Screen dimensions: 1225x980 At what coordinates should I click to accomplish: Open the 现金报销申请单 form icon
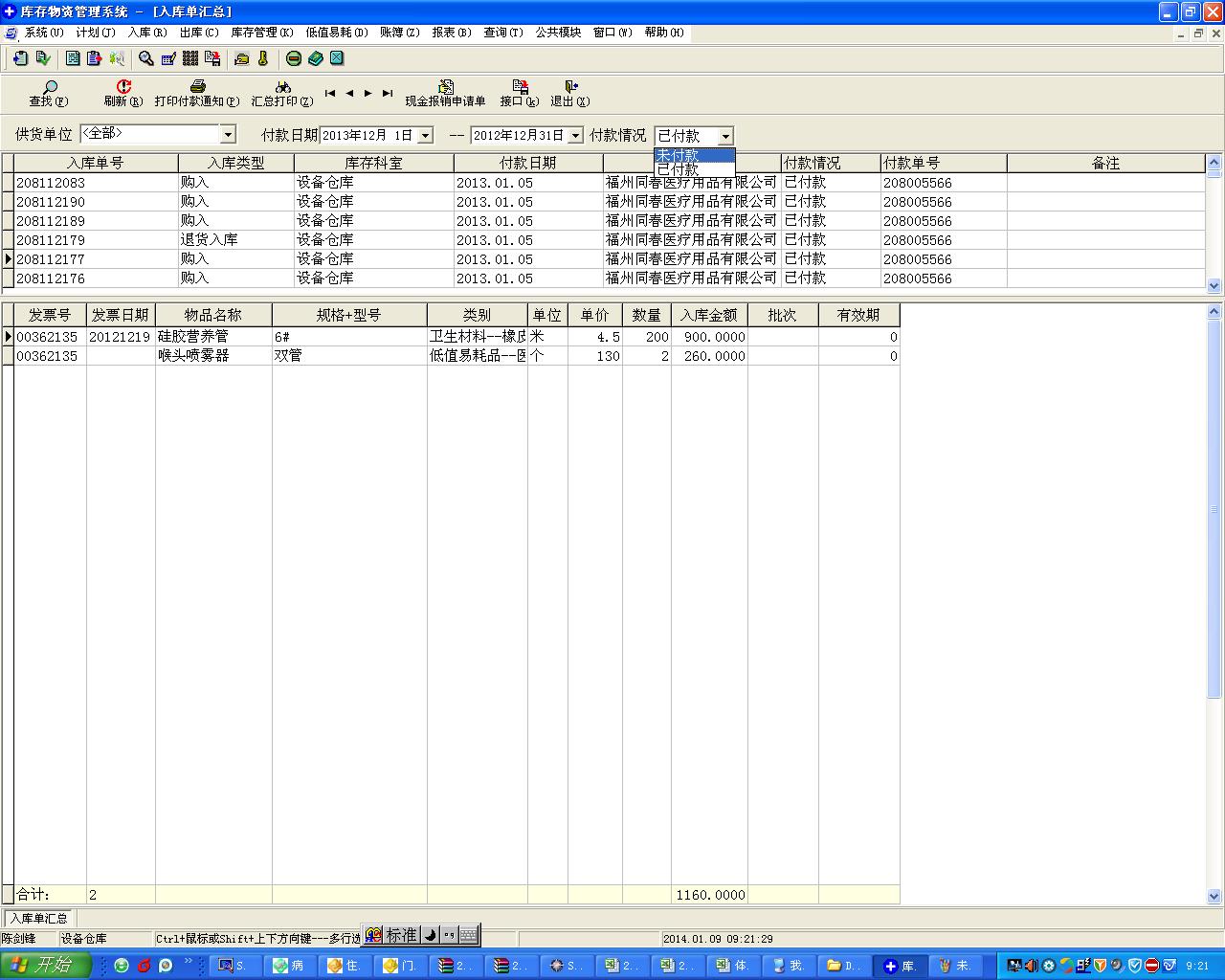(x=445, y=87)
